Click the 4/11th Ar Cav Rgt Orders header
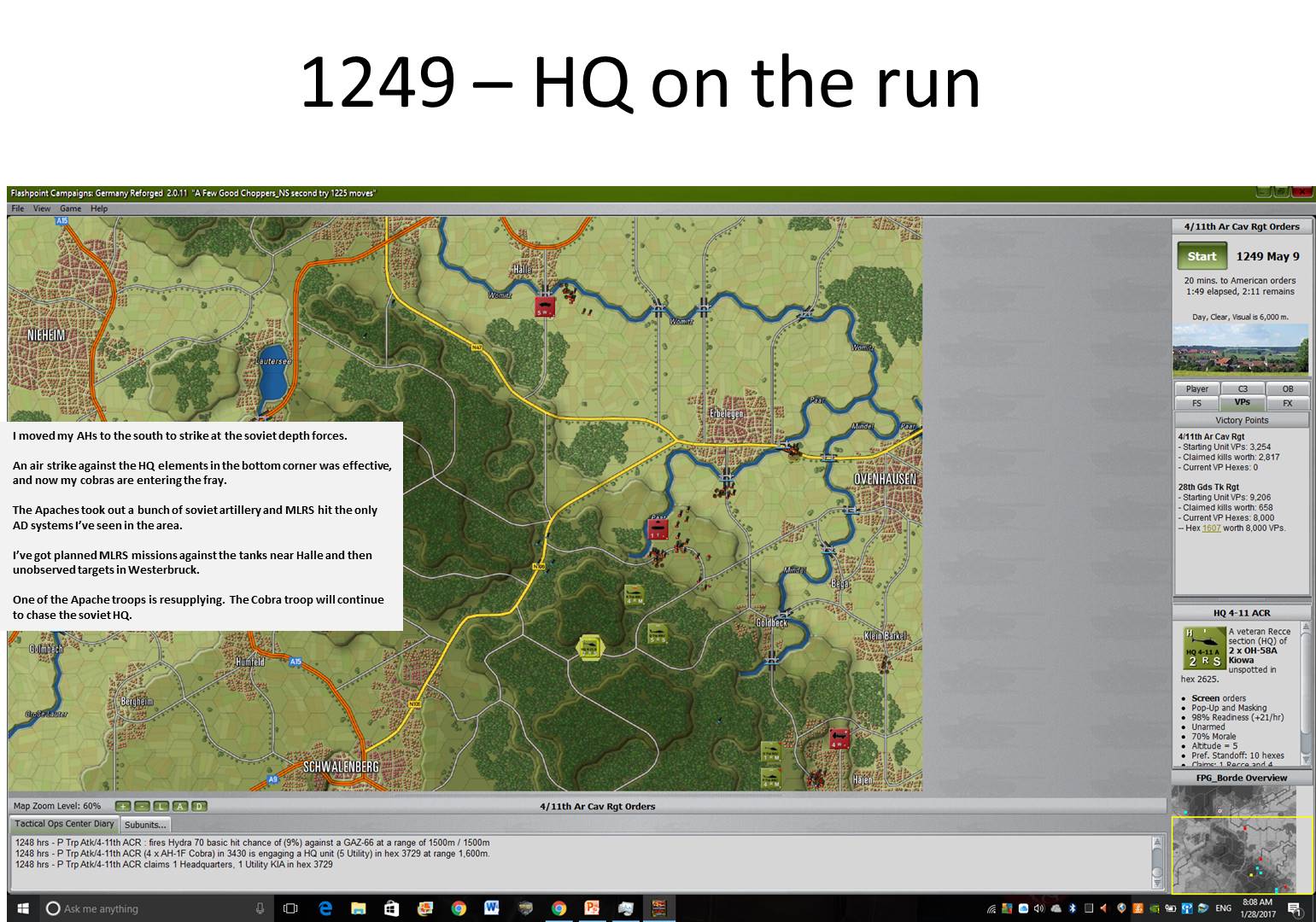 [1242, 226]
